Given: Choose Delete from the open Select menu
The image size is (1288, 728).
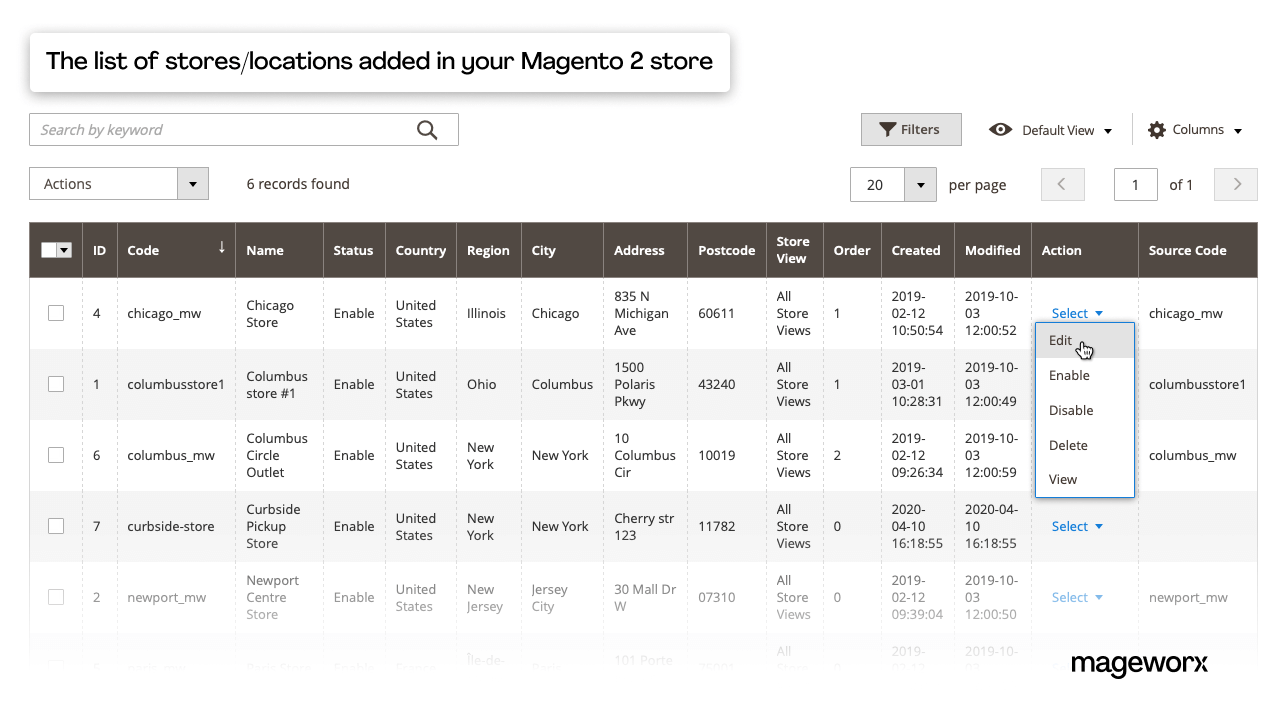Looking at the screenshot, I should click(x=1068, y=444).
